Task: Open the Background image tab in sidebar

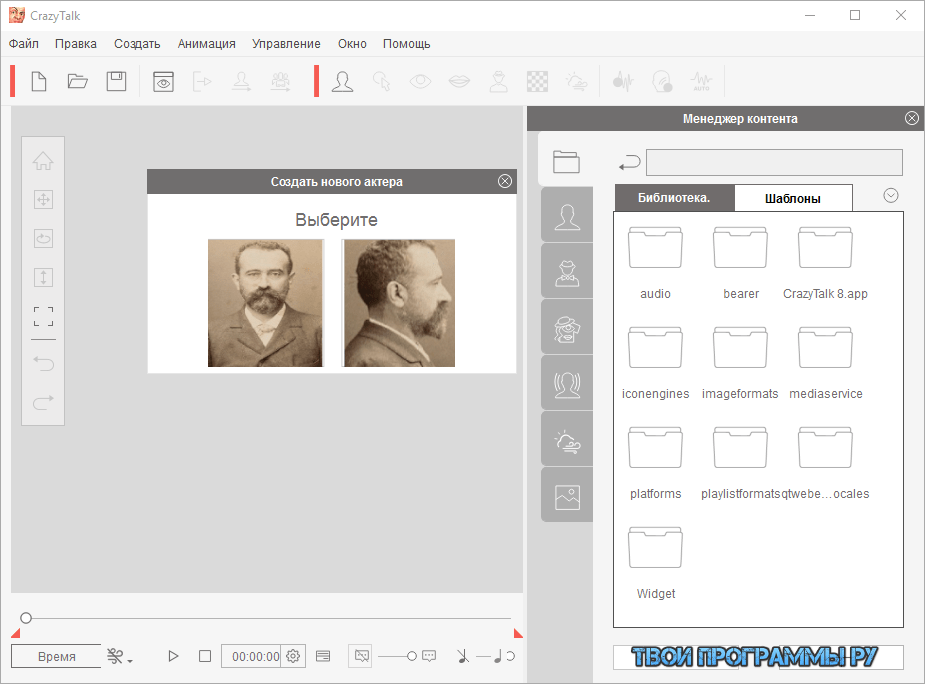Action: 567,496
